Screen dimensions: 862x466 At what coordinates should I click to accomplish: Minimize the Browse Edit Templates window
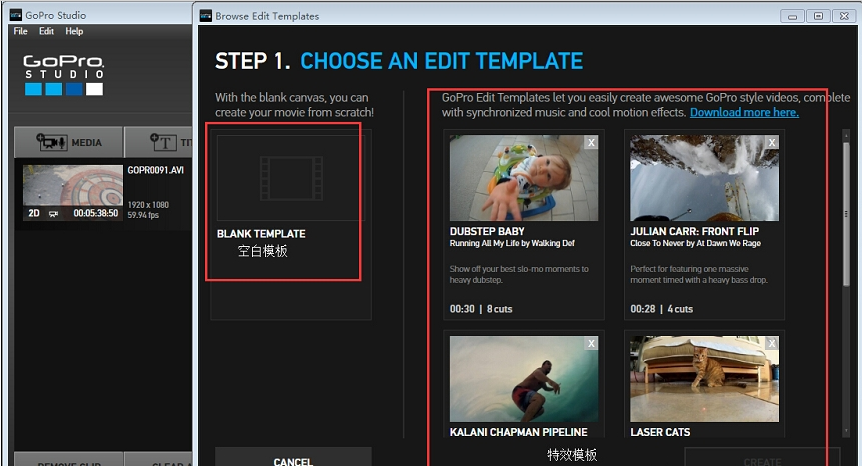point(792,16)
